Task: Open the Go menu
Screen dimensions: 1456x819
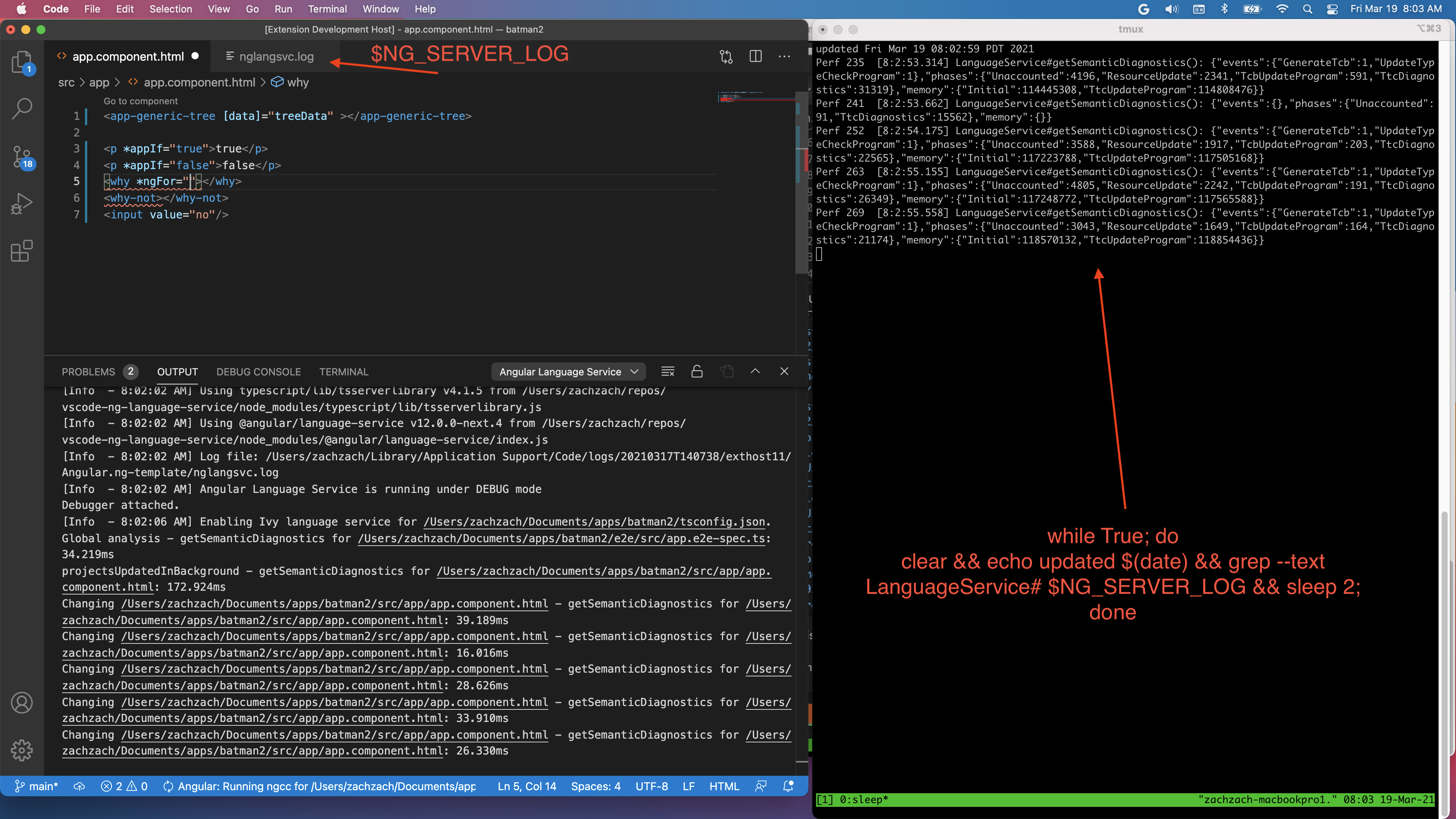Action: 252,9
